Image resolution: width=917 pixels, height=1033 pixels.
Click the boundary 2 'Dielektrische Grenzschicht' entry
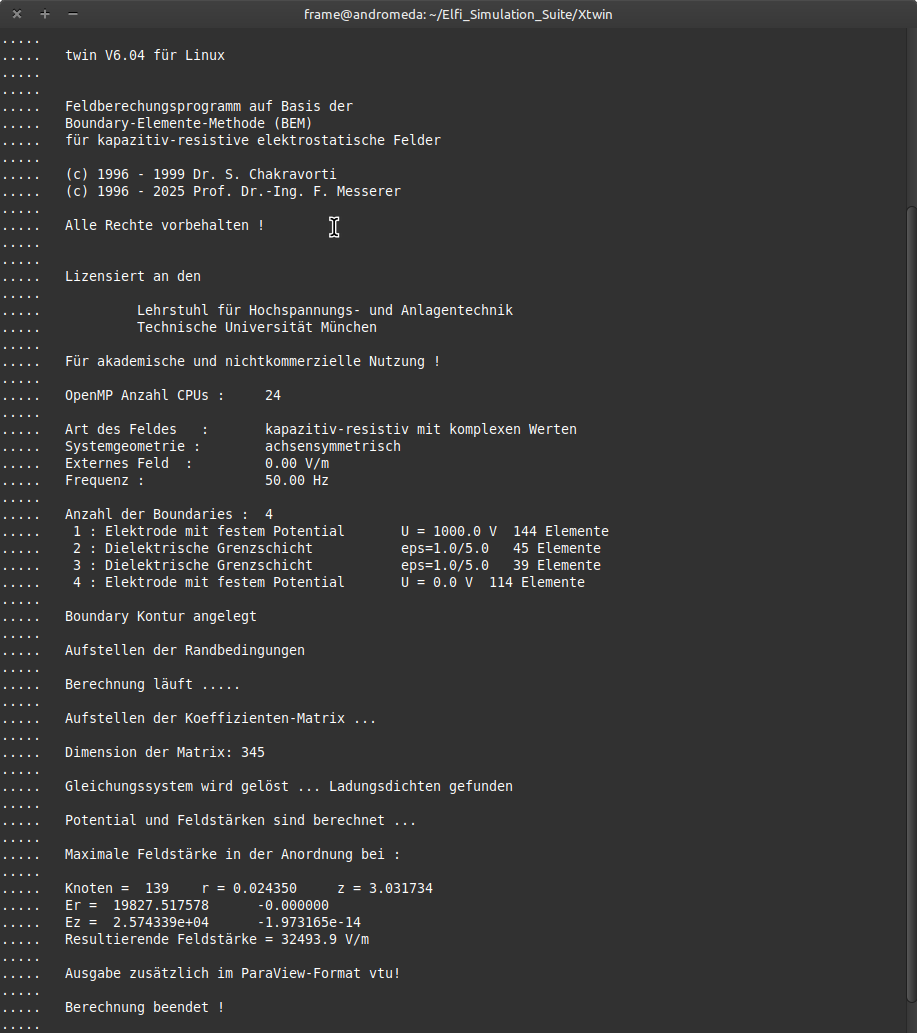[208, 548]
